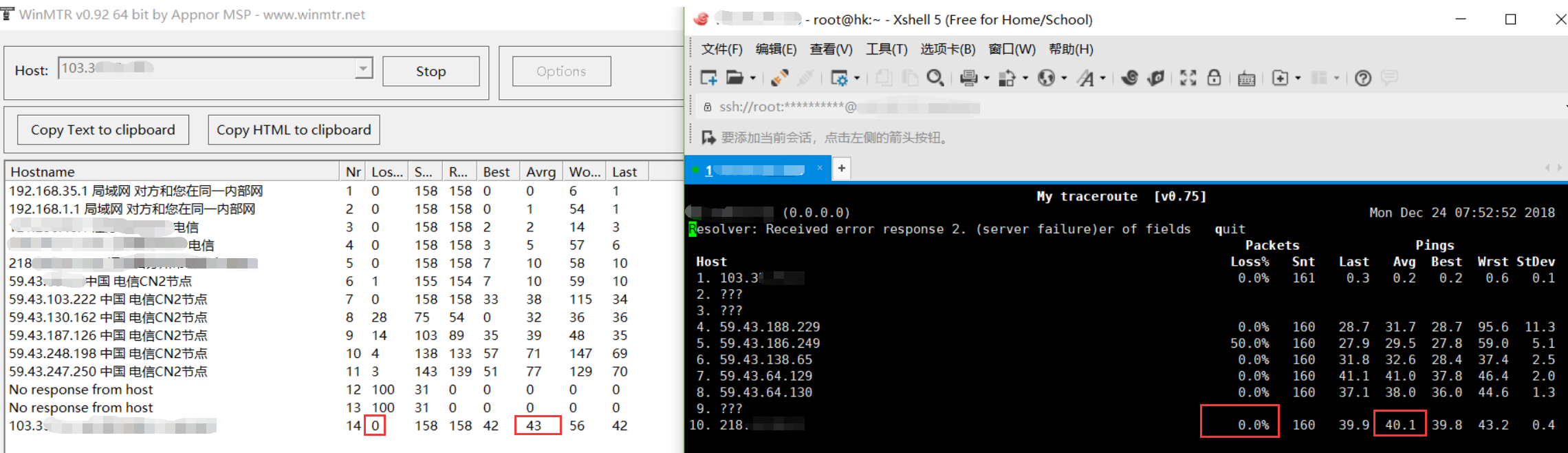
Task: Expand the Properties gear dropdown arrow
Action: pyautogui.click(x=857, y=78)
